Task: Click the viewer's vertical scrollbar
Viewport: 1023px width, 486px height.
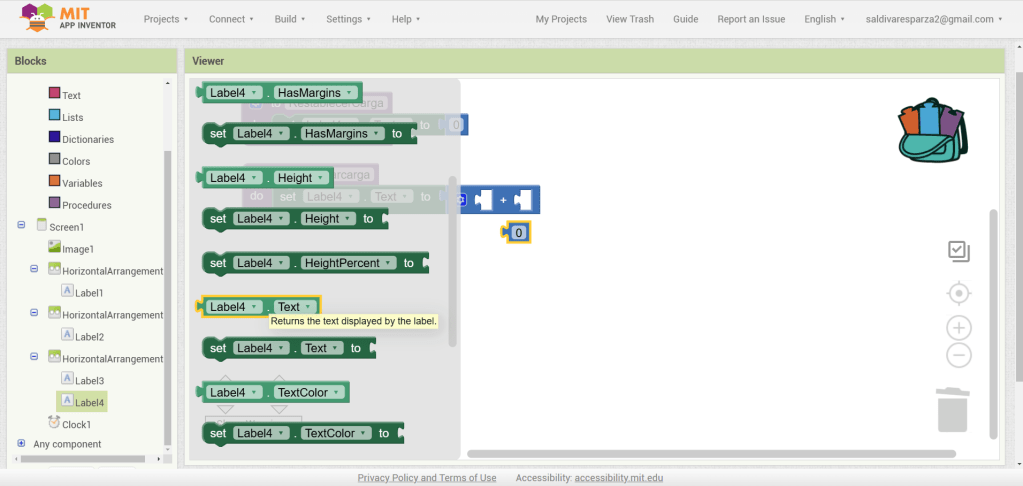Action: [992, 320]
